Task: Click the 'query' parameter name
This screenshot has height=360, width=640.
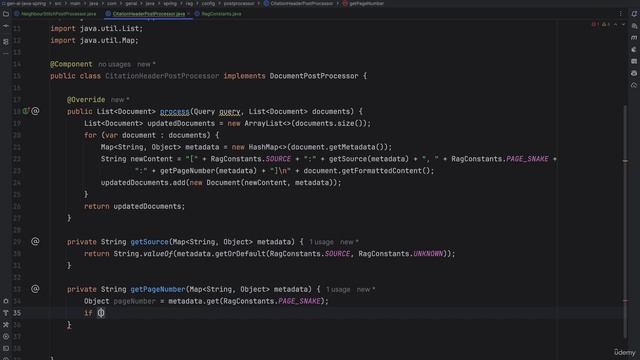Action: [229, 111]
